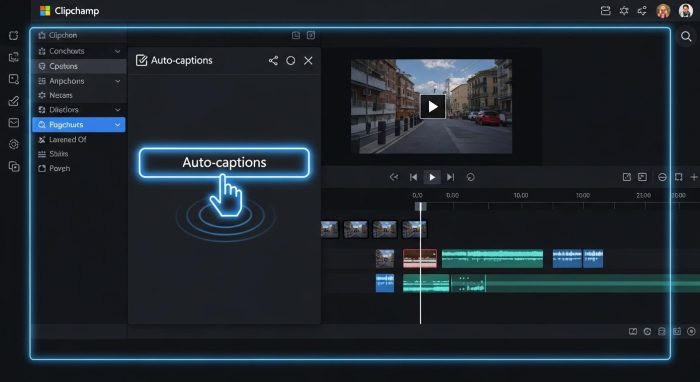
Task: Select the magnifier-in-square icon in left sidebar
Action: 14,79
